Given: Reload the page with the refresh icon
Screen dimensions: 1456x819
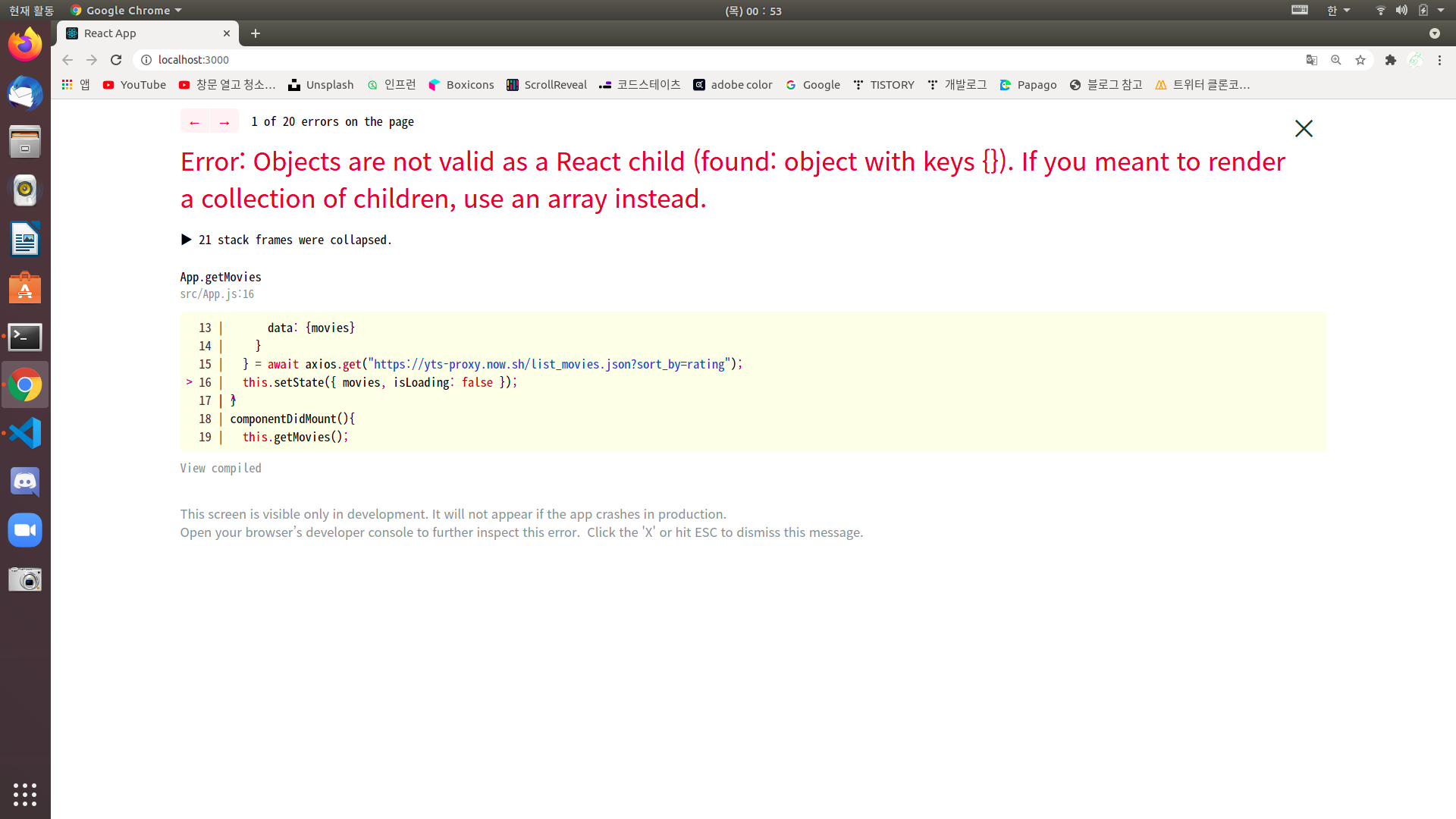Looking at the screenshot, I should point(116,60).
